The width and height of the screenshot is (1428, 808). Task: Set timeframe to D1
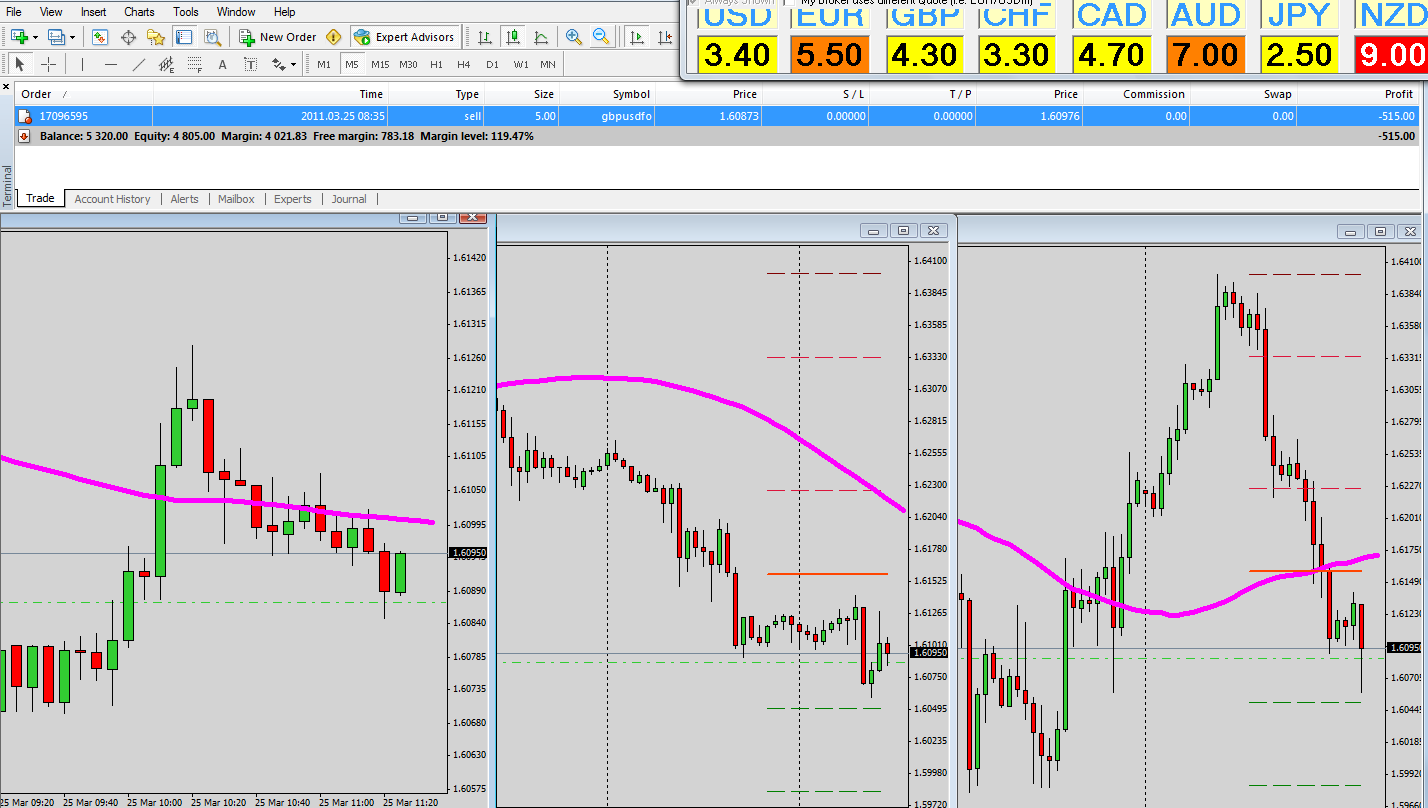[x=492, y=64]
